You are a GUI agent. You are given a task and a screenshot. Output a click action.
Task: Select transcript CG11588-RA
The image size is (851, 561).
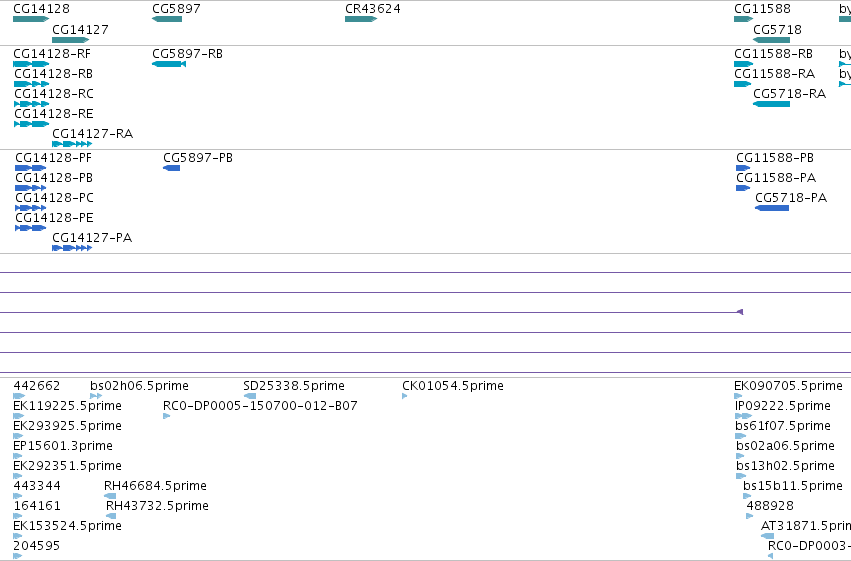[x=742, y=84]
